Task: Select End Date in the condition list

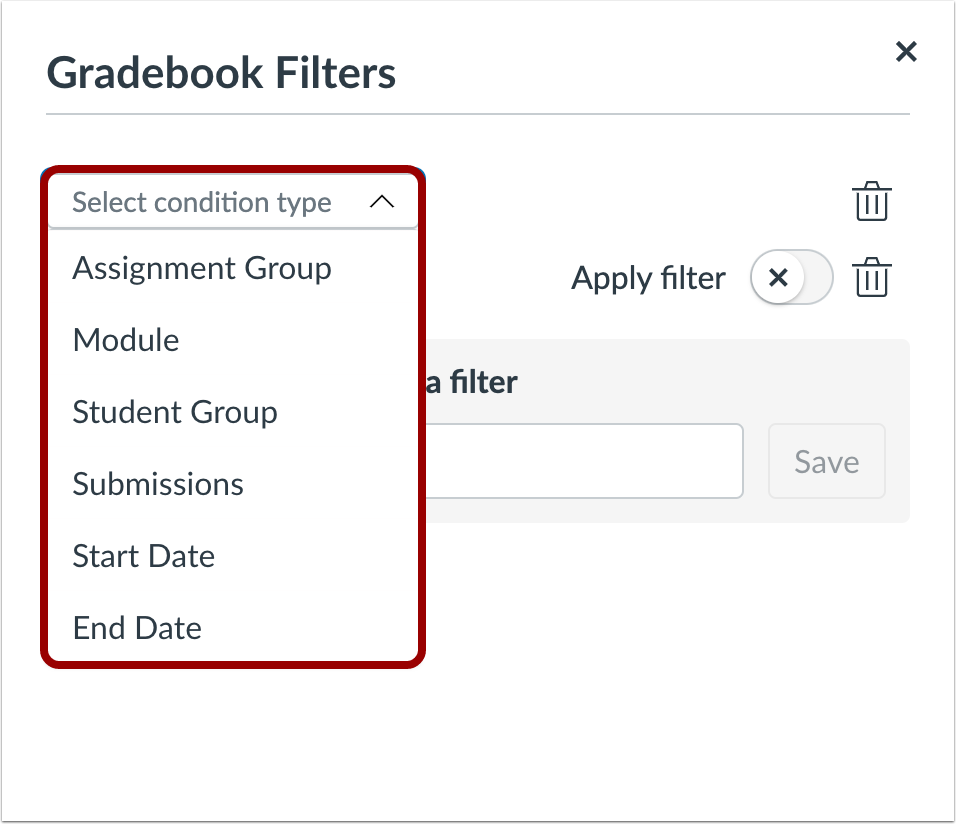Action: point(137,628)
